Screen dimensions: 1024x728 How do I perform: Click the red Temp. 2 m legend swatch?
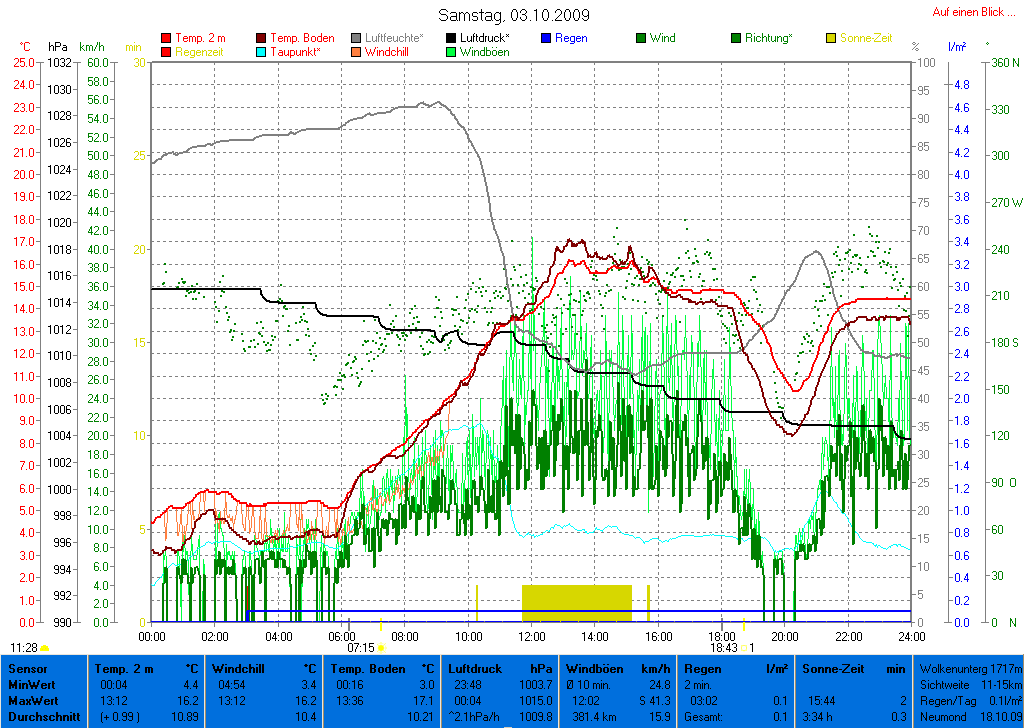click(166, 38)
